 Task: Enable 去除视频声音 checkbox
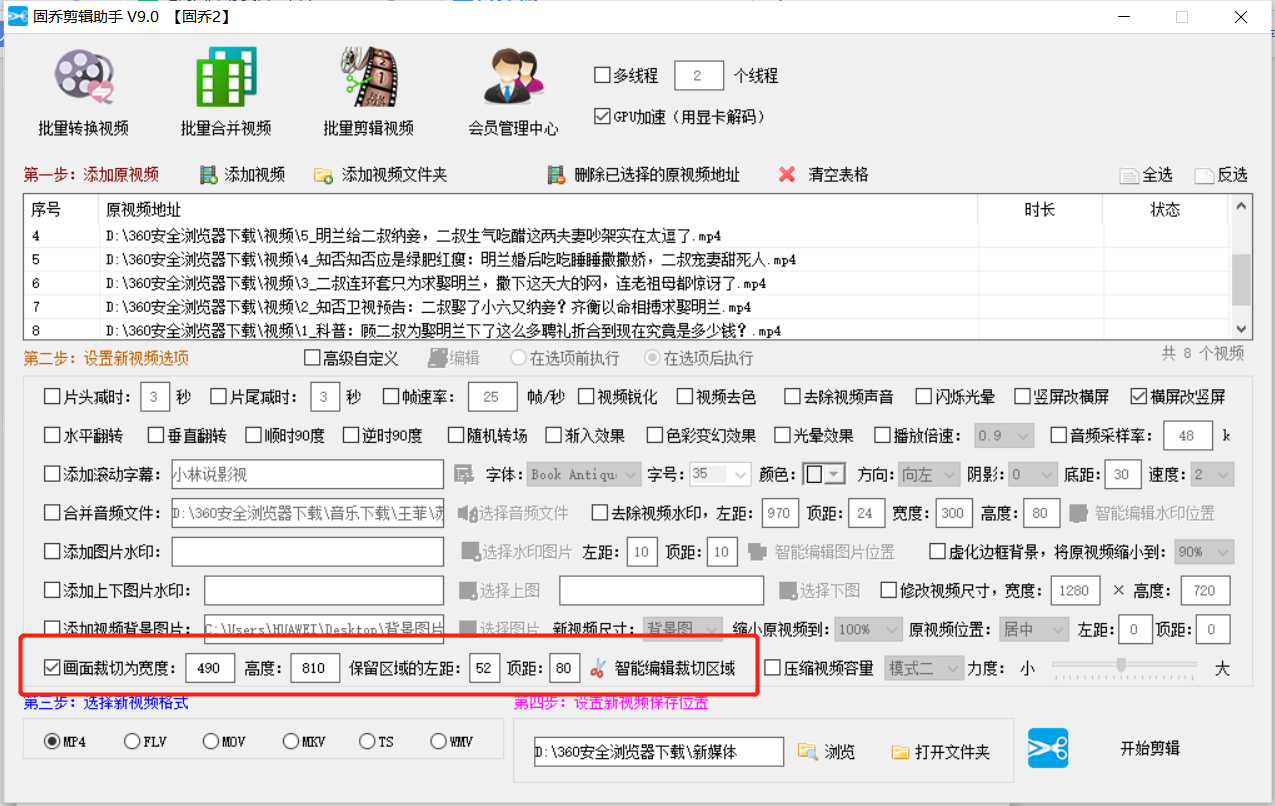point(792,397)
